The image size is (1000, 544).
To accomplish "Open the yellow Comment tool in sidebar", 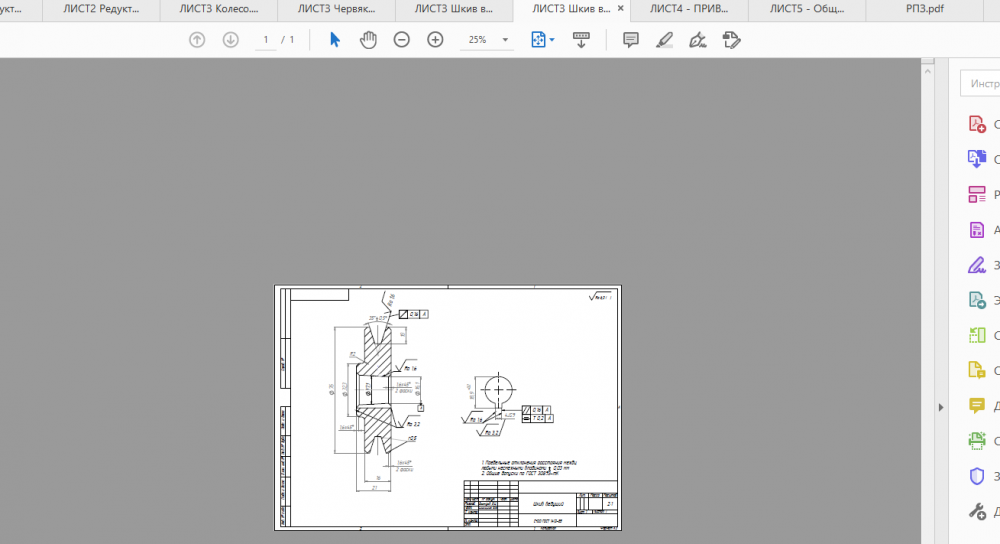I will [977, 405].
